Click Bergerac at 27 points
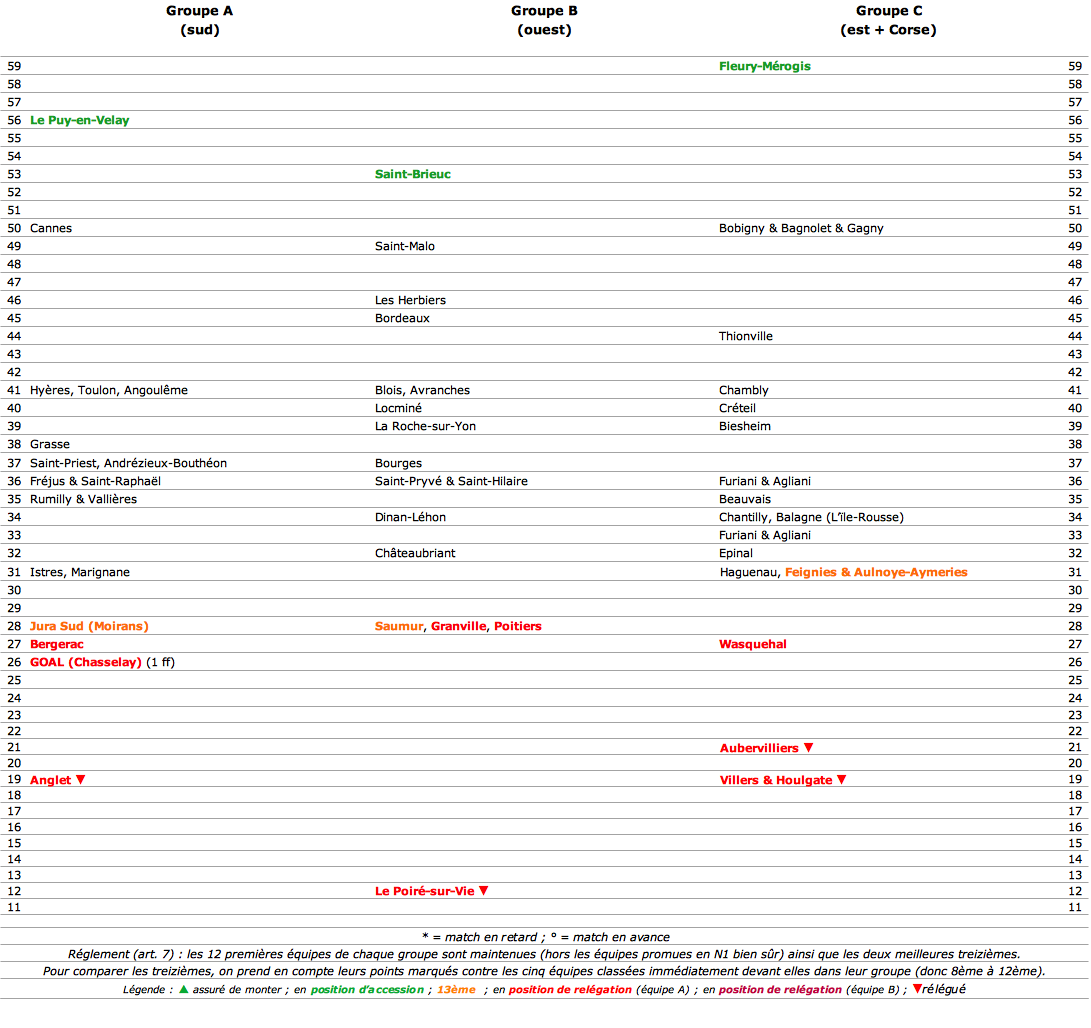 coord(56,645)
